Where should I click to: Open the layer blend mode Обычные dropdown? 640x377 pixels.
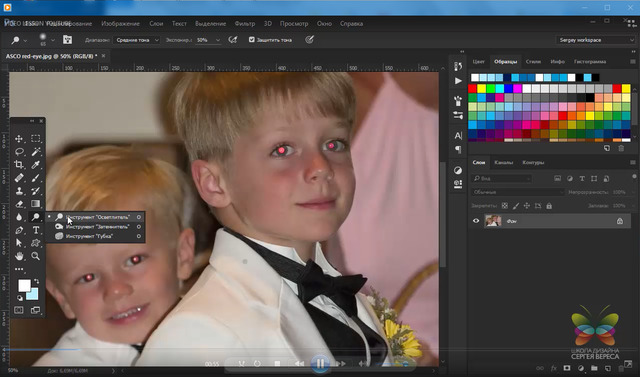[518, 192]
